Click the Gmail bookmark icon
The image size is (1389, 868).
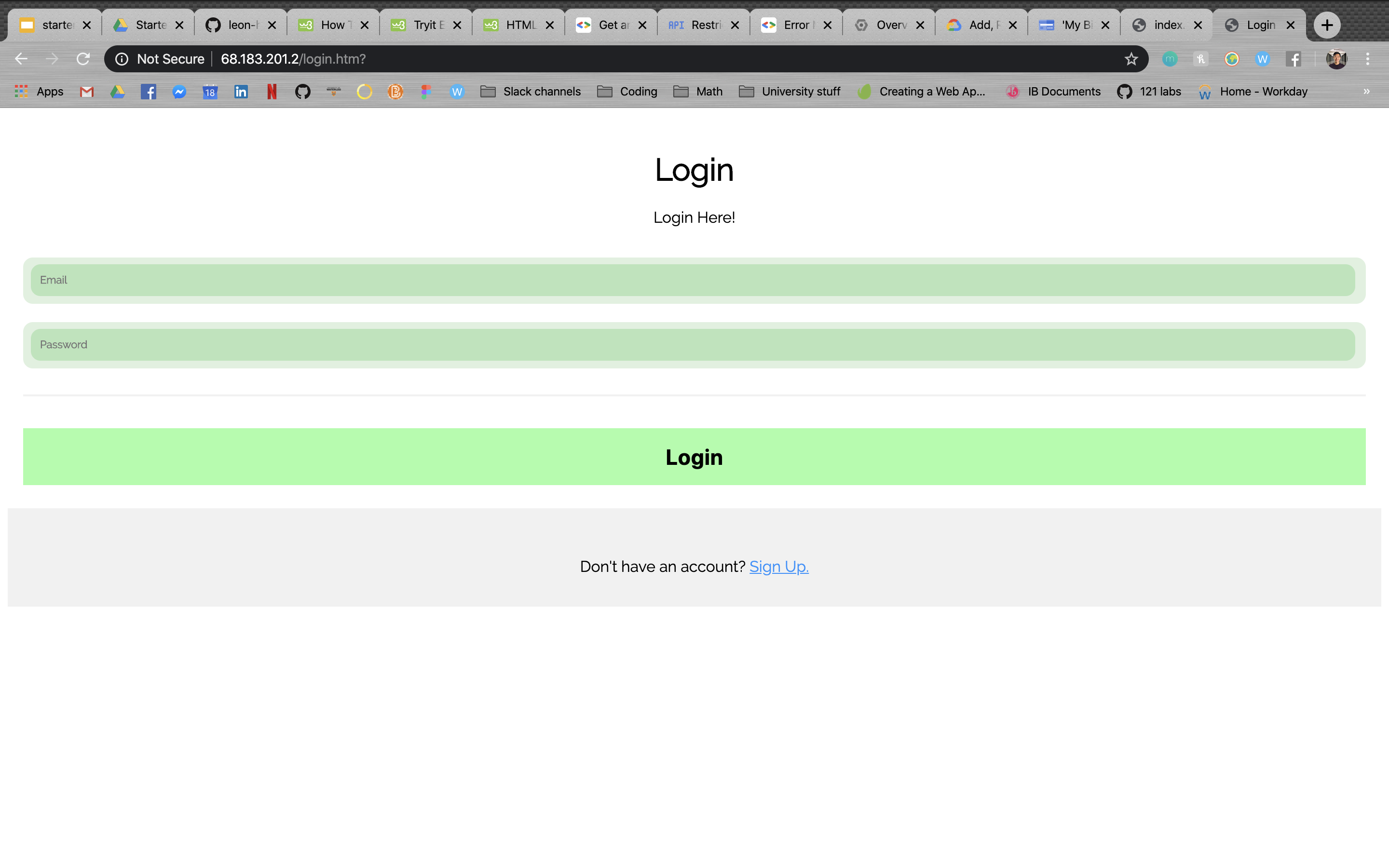[x=87, y=91]
